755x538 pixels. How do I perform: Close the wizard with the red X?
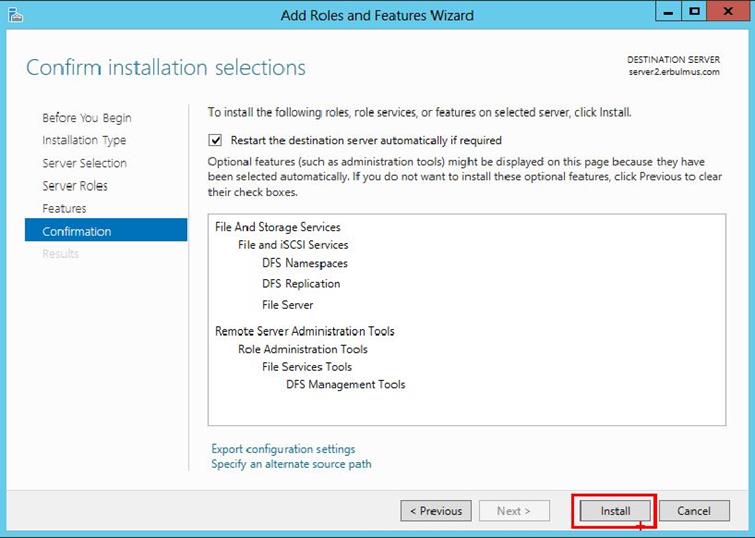pos(727,13)
